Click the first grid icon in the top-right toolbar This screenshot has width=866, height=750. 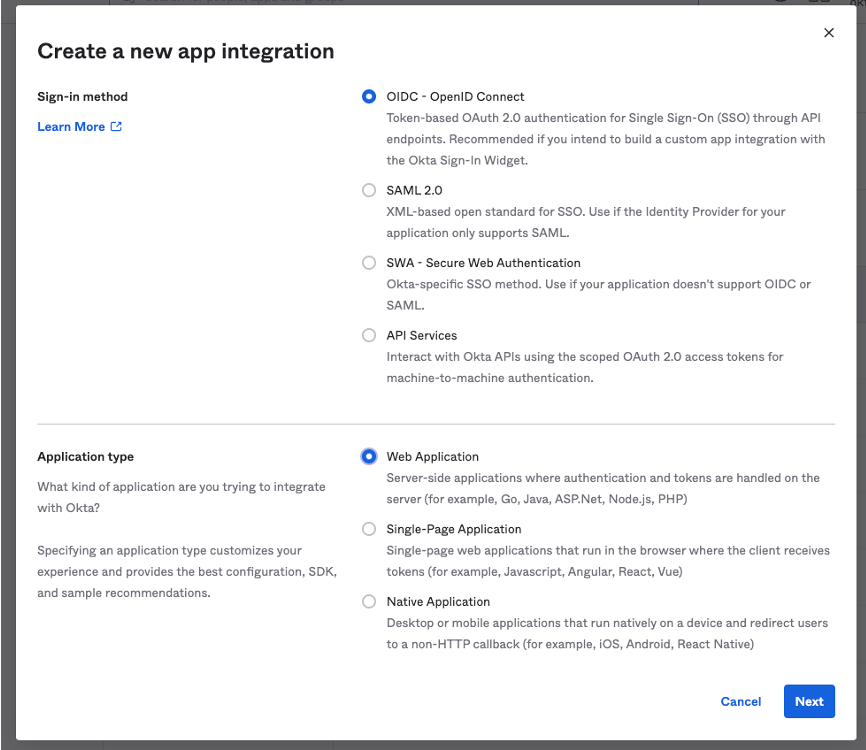click(811, 3)
